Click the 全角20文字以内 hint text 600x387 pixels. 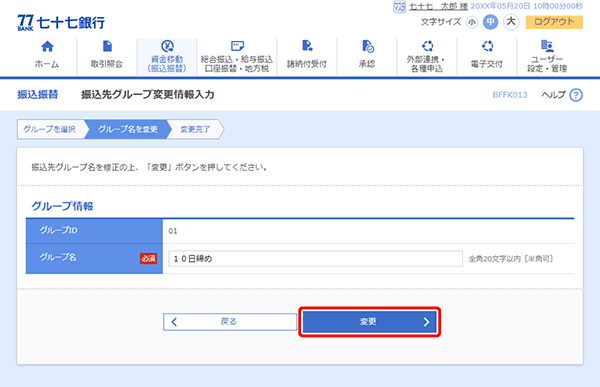point(510,259)
